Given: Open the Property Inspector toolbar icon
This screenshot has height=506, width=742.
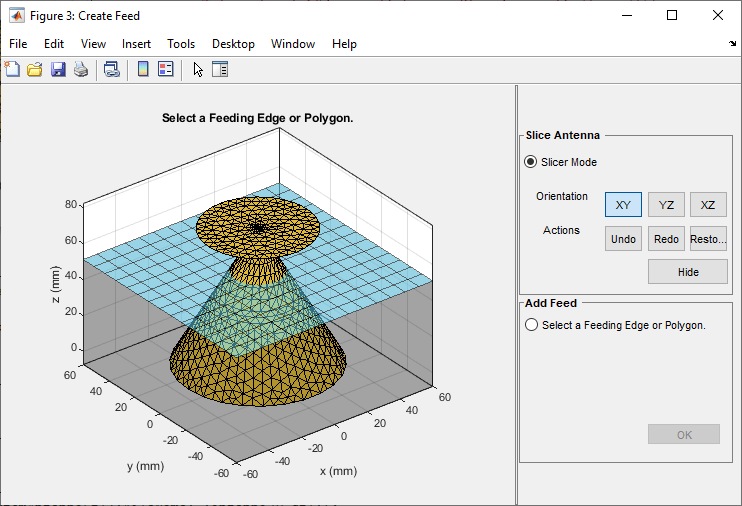Looking at the screenshot, I should (x=220, y=69).
